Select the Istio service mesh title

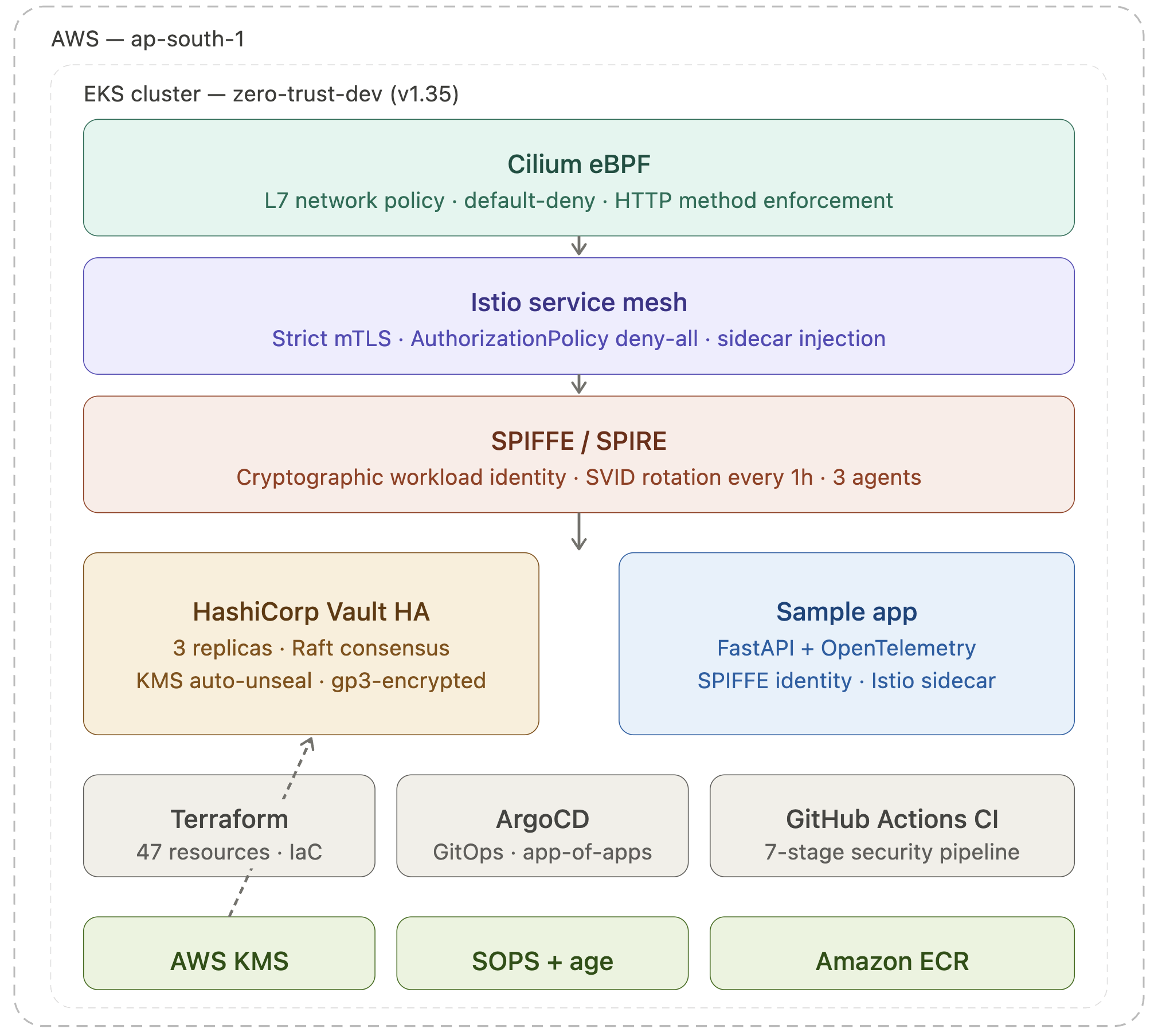(578, 303)
